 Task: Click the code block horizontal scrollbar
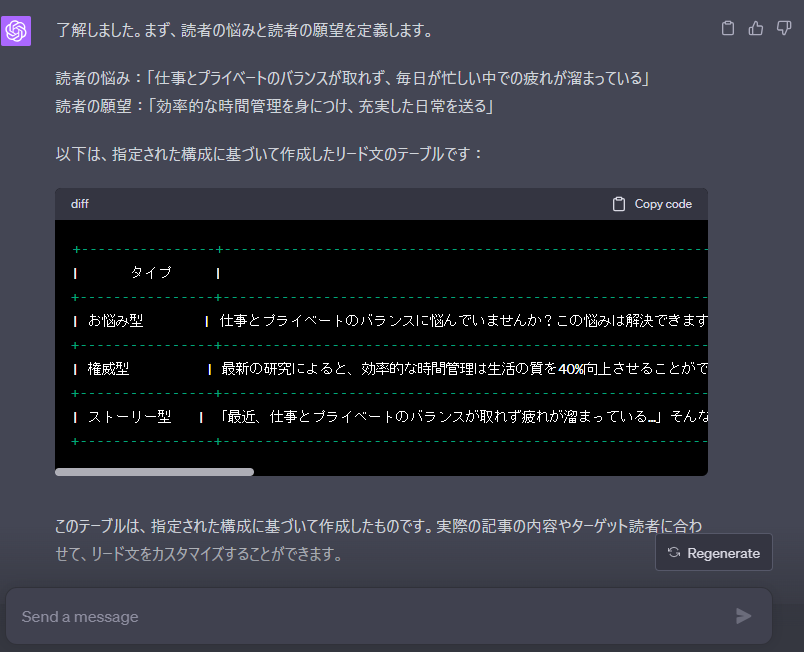154,472
